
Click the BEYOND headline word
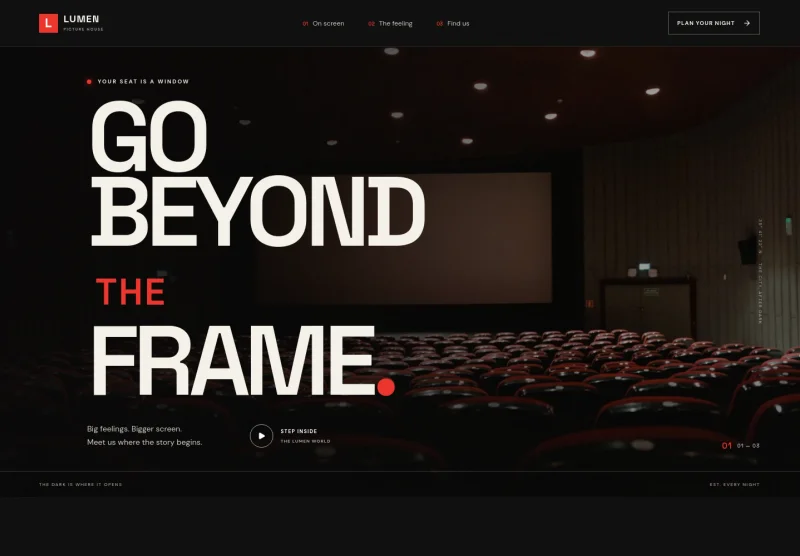coord(258,211)
